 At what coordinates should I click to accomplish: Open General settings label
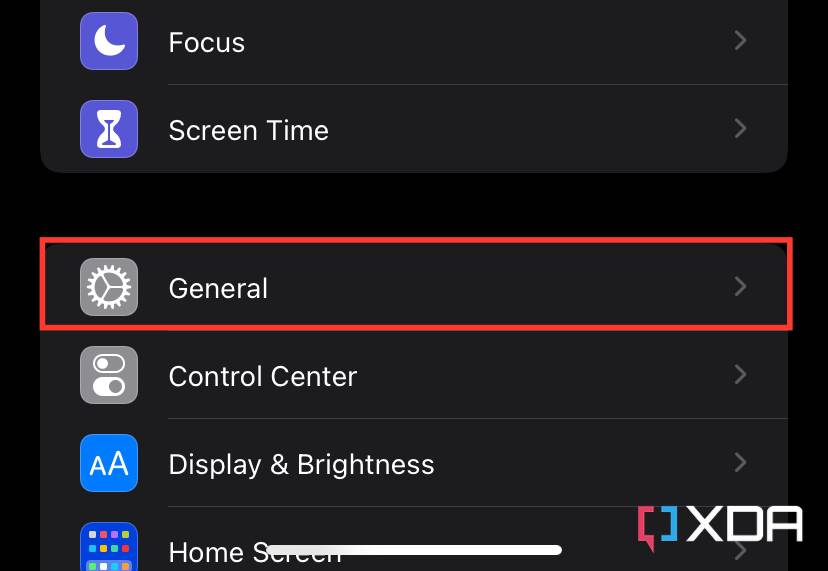point(218,289)
